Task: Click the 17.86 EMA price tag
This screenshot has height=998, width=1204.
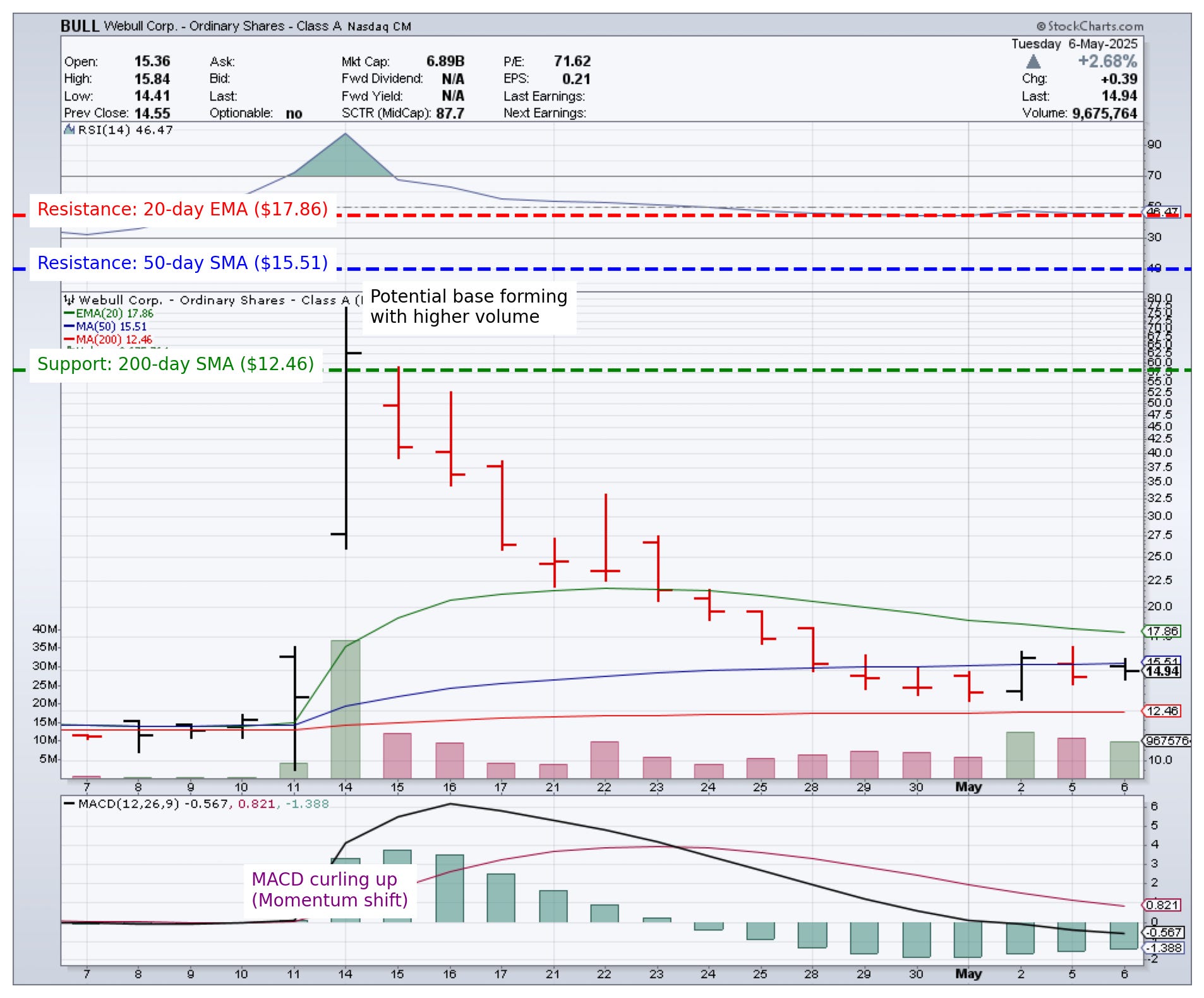Action: pyautogui.click(x=1162, y=631)
